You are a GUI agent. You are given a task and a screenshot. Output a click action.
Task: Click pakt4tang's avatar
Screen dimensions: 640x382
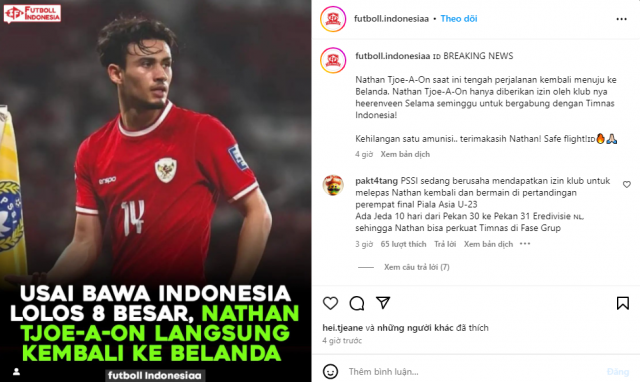pyautogui.click(x=333, y=185)
